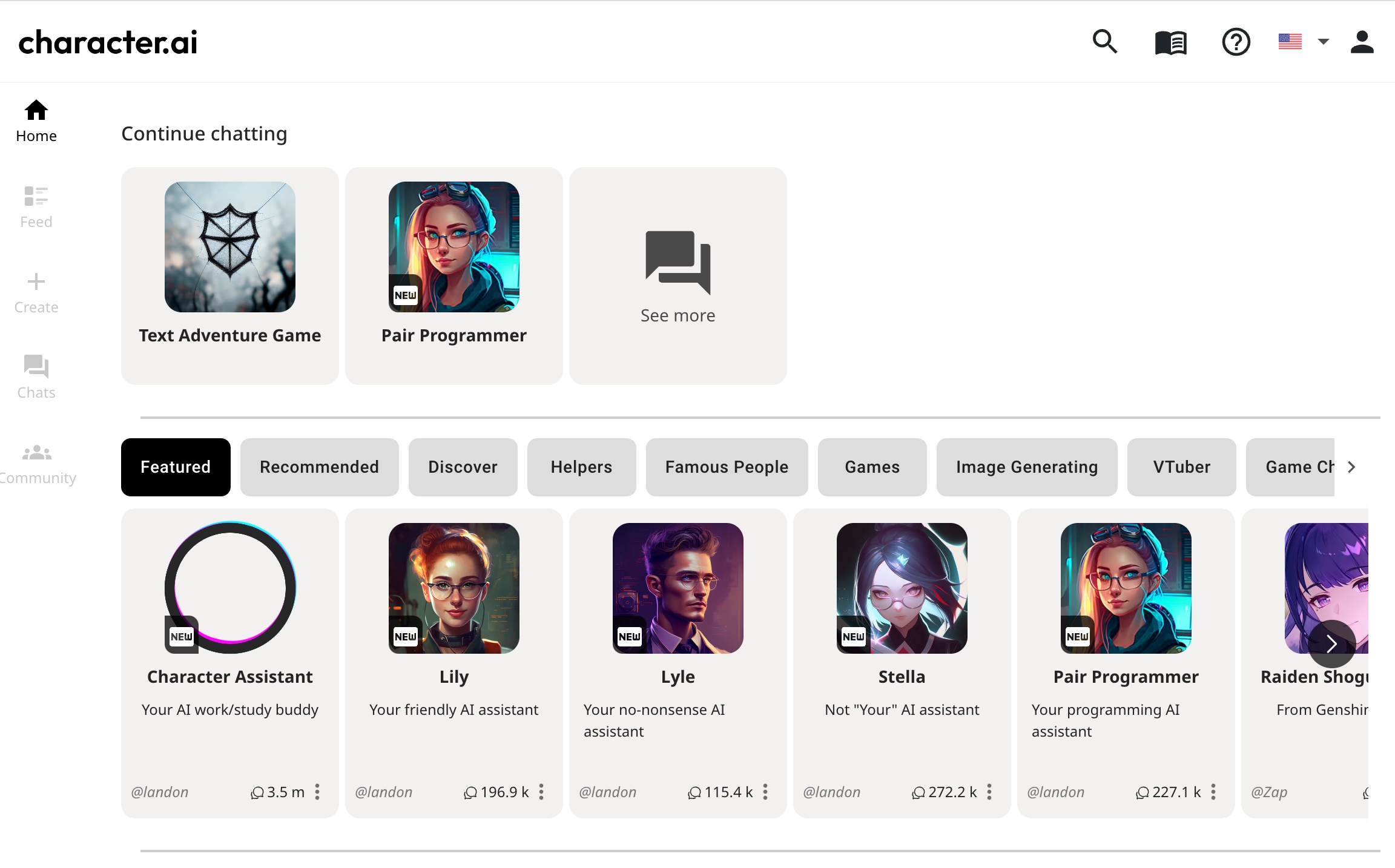Click the See more chats card
1395x868 pixels.
678,275
